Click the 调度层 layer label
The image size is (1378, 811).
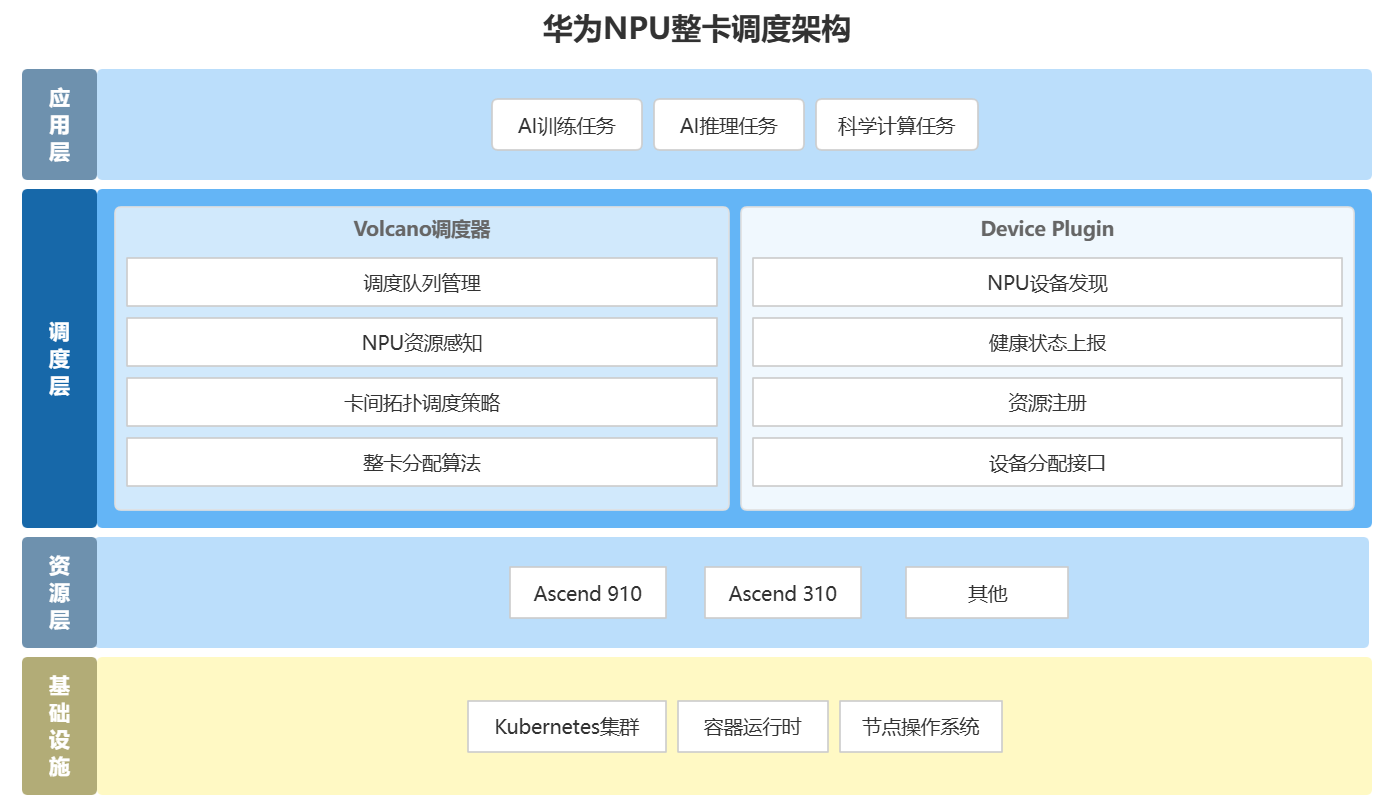pyautogui.click(x=59, y=358)
